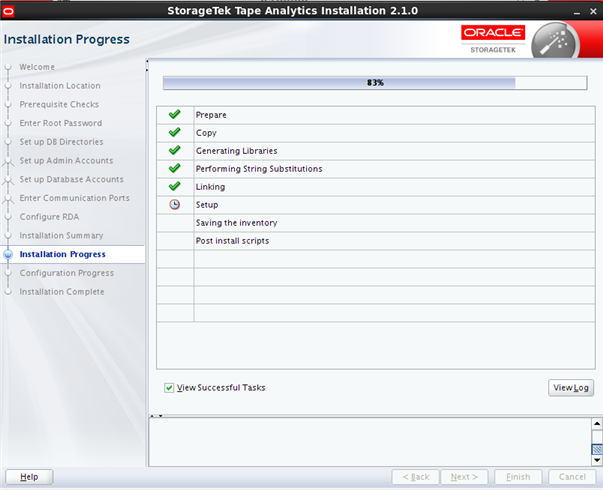Click the Prepare task row text
The image size is (603, 490).
[x=211, y=115]
